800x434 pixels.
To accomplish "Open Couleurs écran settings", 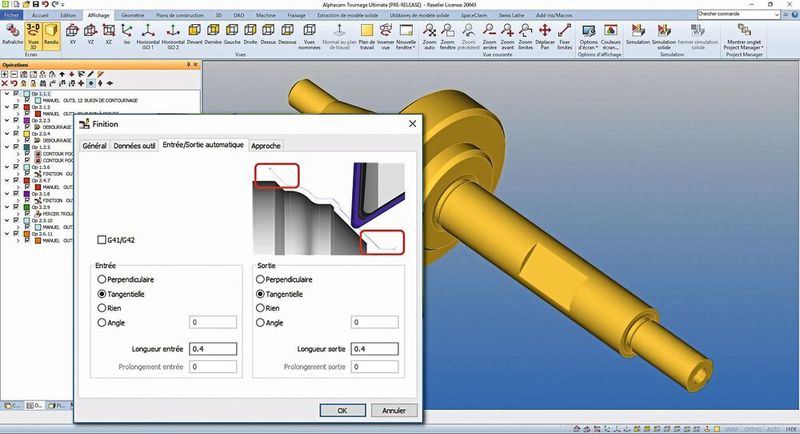I will click(x=611, y=36).
